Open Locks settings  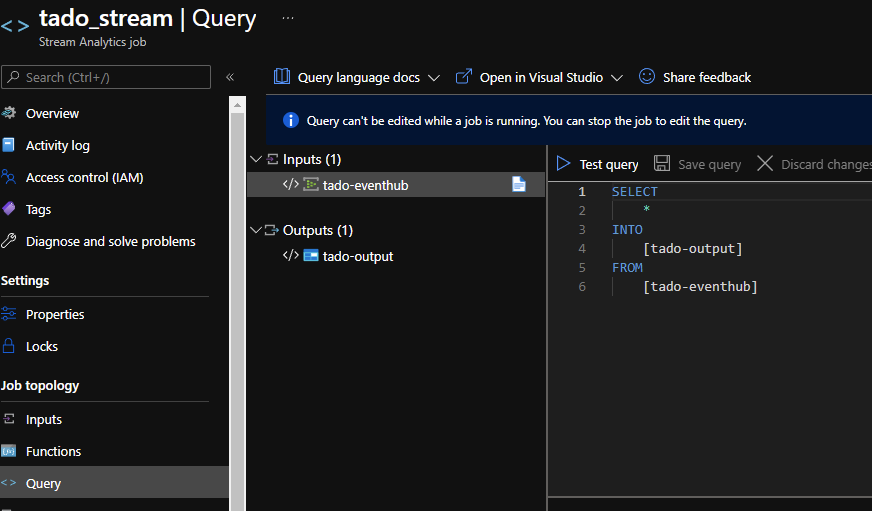coord(42,346)
